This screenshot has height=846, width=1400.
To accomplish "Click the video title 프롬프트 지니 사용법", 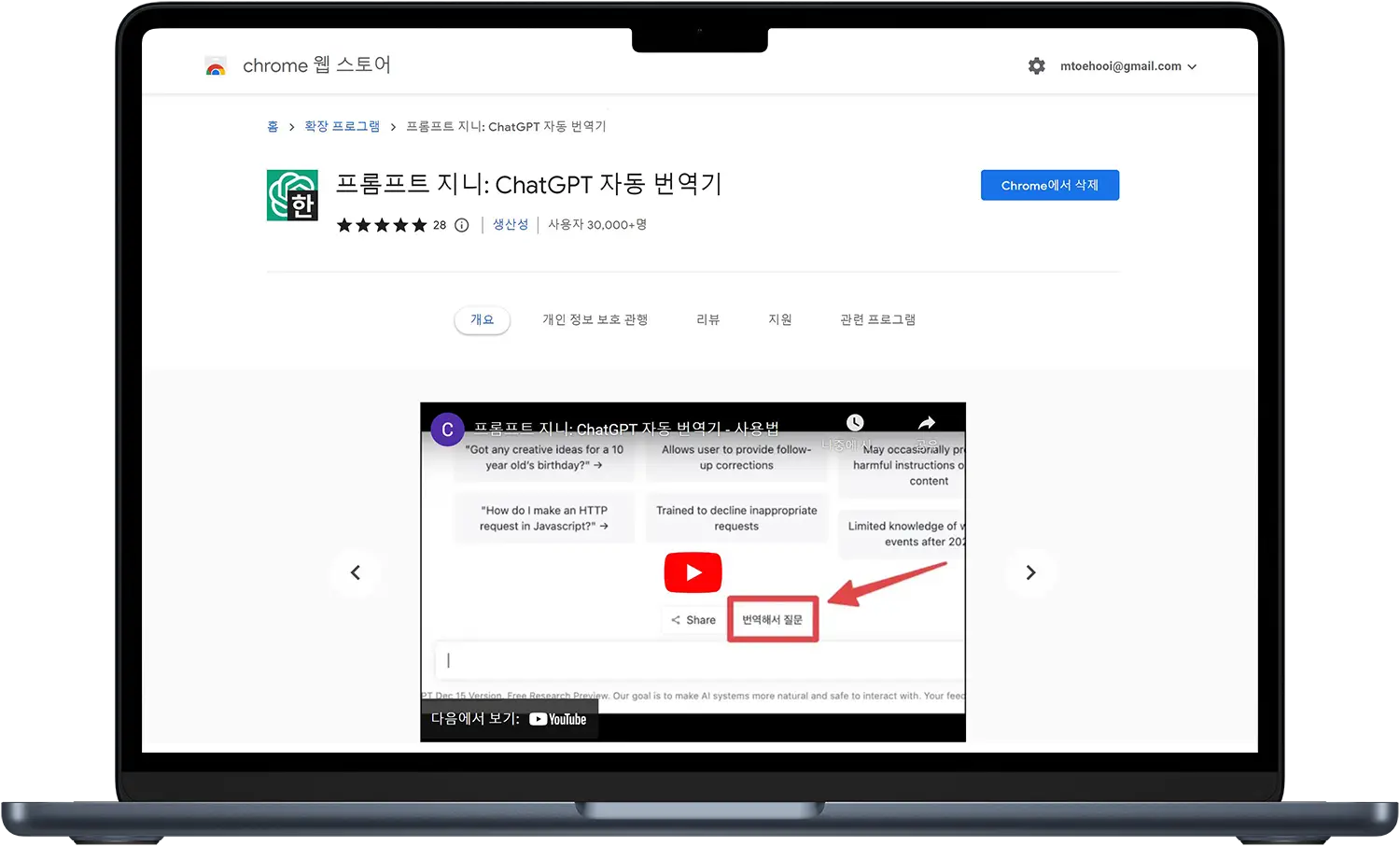I will click(x=625, y=429).
